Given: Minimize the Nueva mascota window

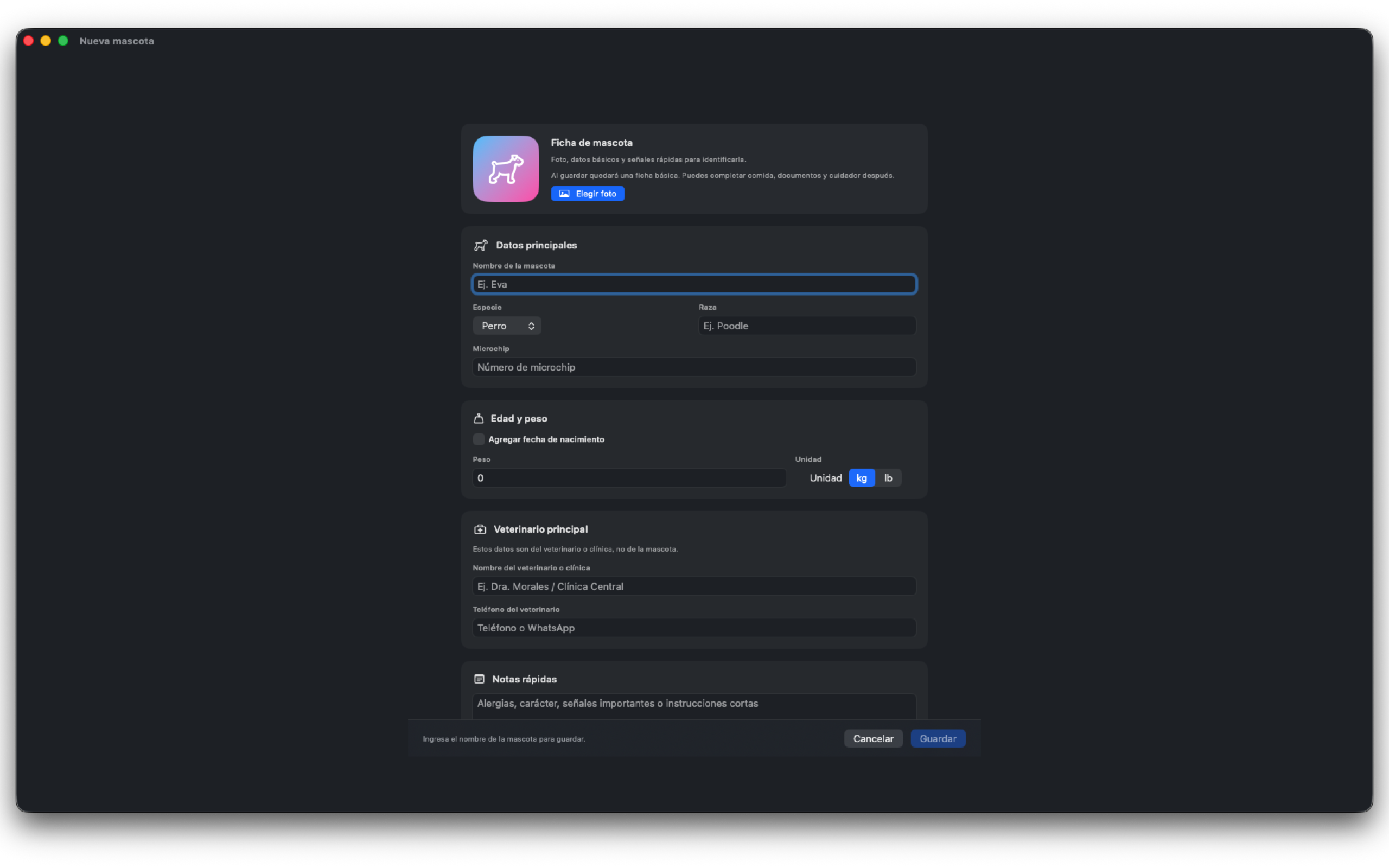Looking at the screenshot, I should tap(46, 41).
